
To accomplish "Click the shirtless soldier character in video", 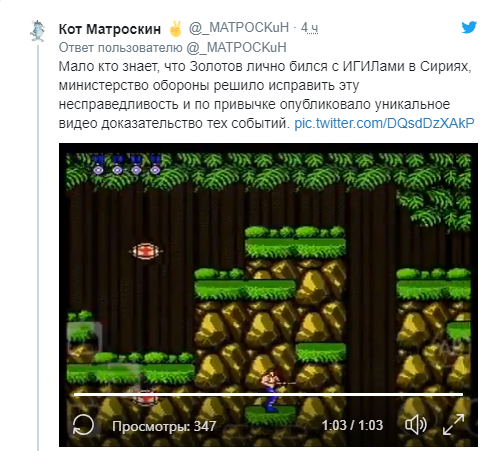I will pos(273,390).
